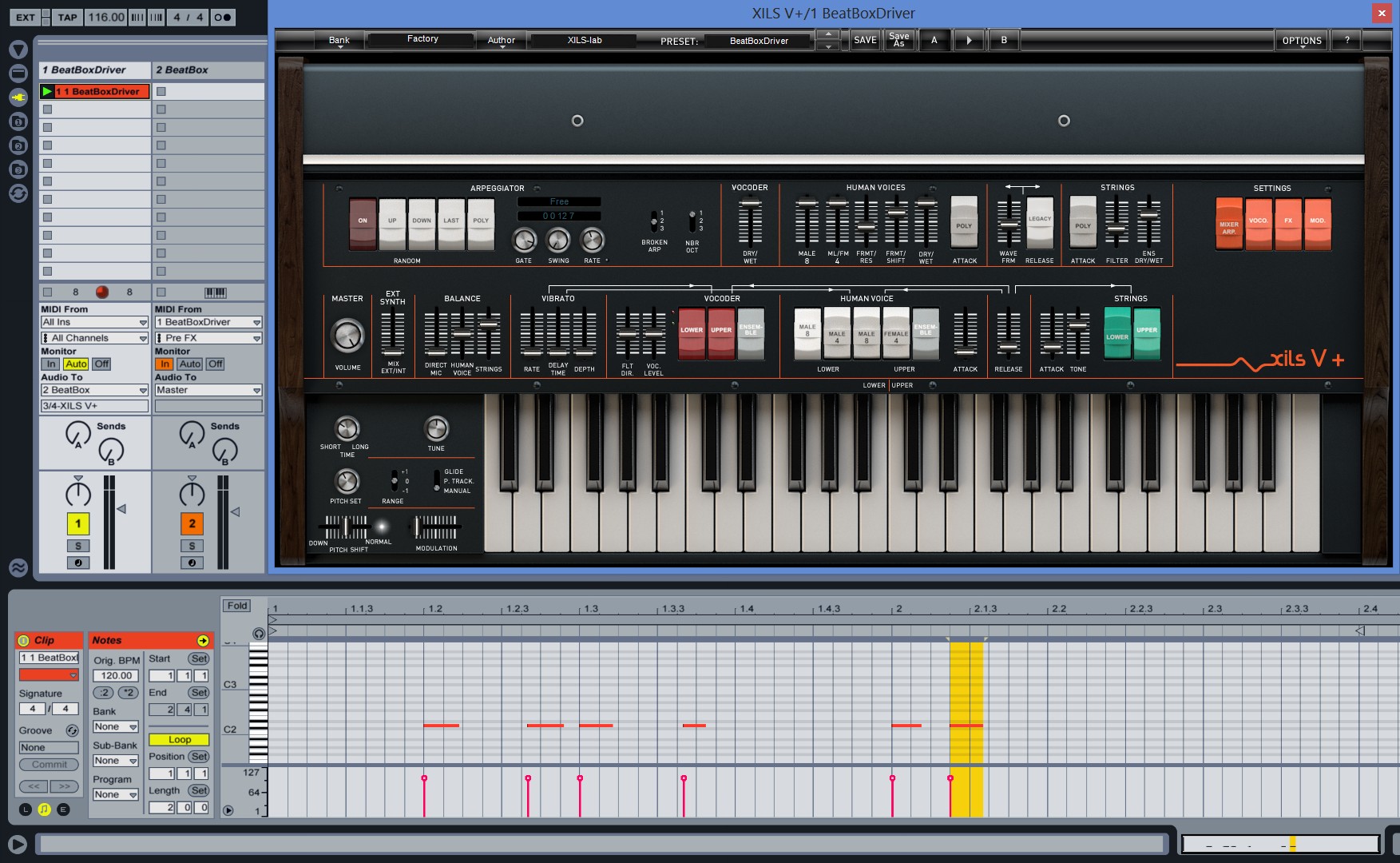This screenshot has height=863, width=1400.
Task: Click the envelope/automation icon at left edge
Action: [x=18, y=567]
